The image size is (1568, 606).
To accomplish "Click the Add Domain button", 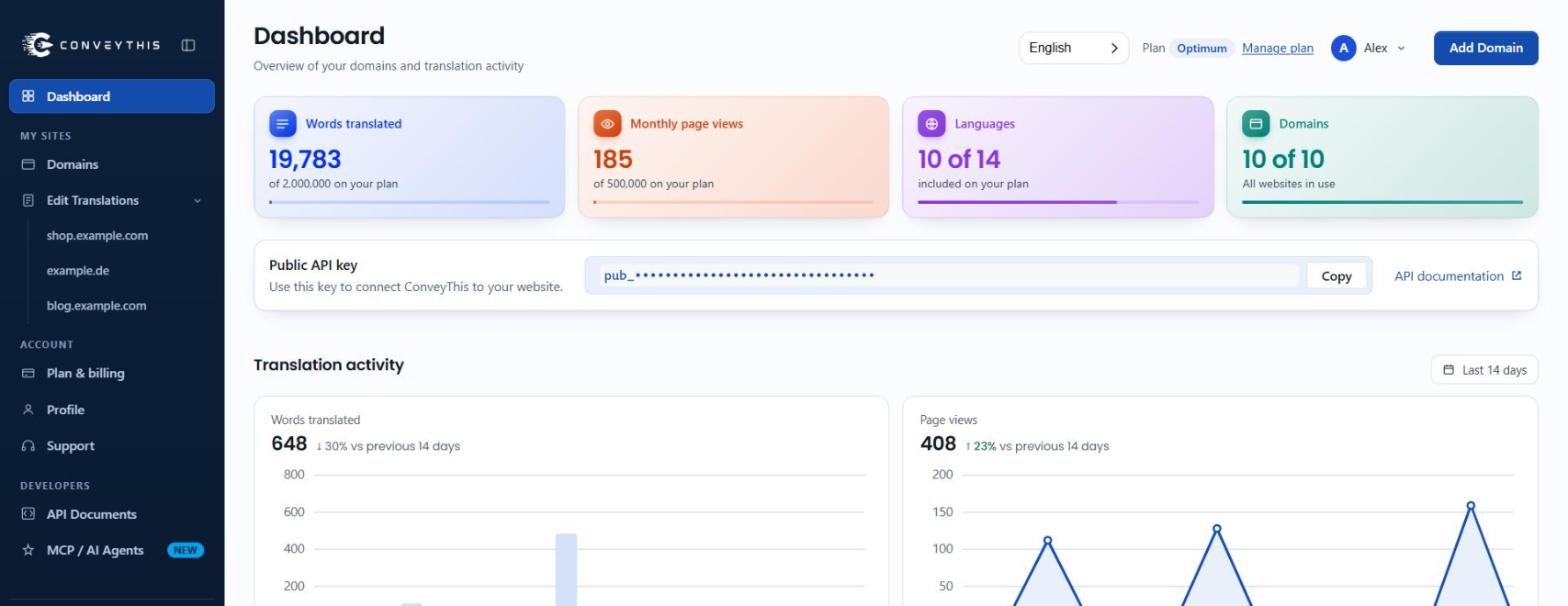I will [1486, 48].
